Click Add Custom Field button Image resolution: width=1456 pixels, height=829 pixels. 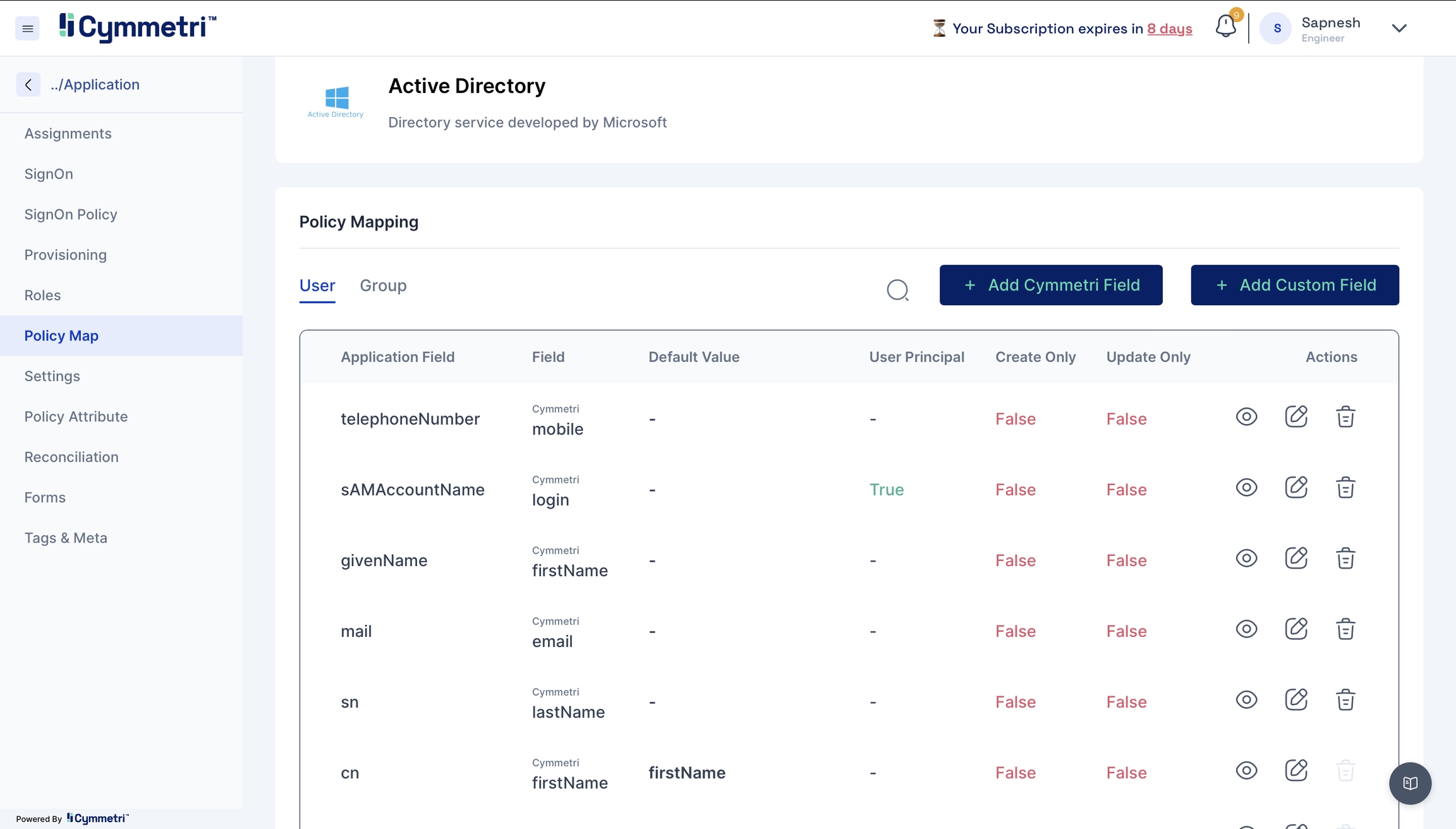coord(1295,285)
